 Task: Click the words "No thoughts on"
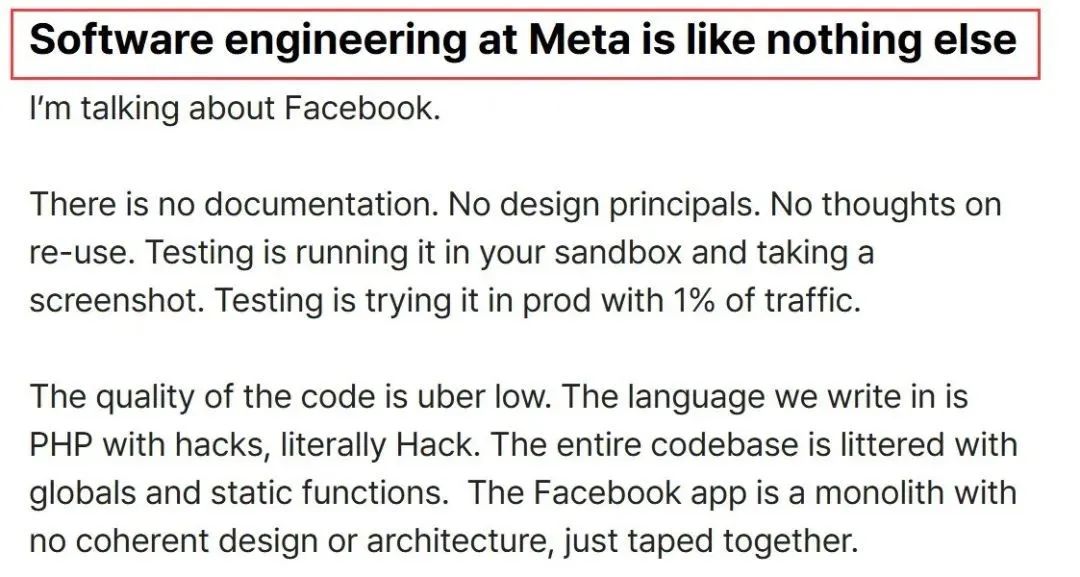coord(885,204)
